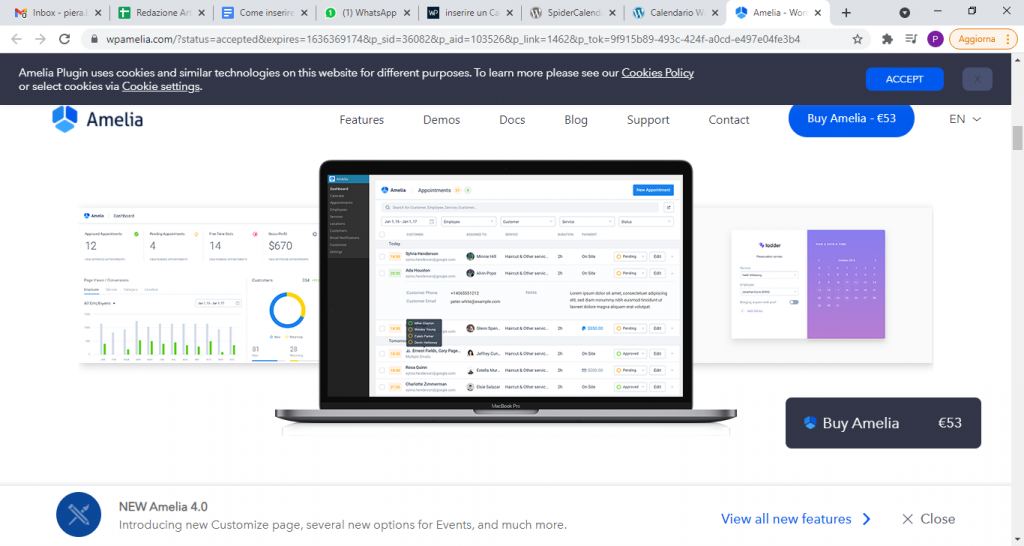Switch to the Redazione Art tab
Screen dimensions: 1024x546
point(161,12)
